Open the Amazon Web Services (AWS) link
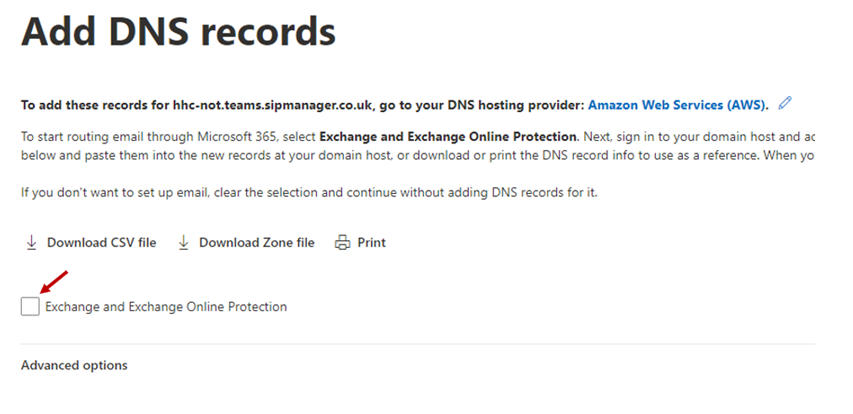 [678, 105]
